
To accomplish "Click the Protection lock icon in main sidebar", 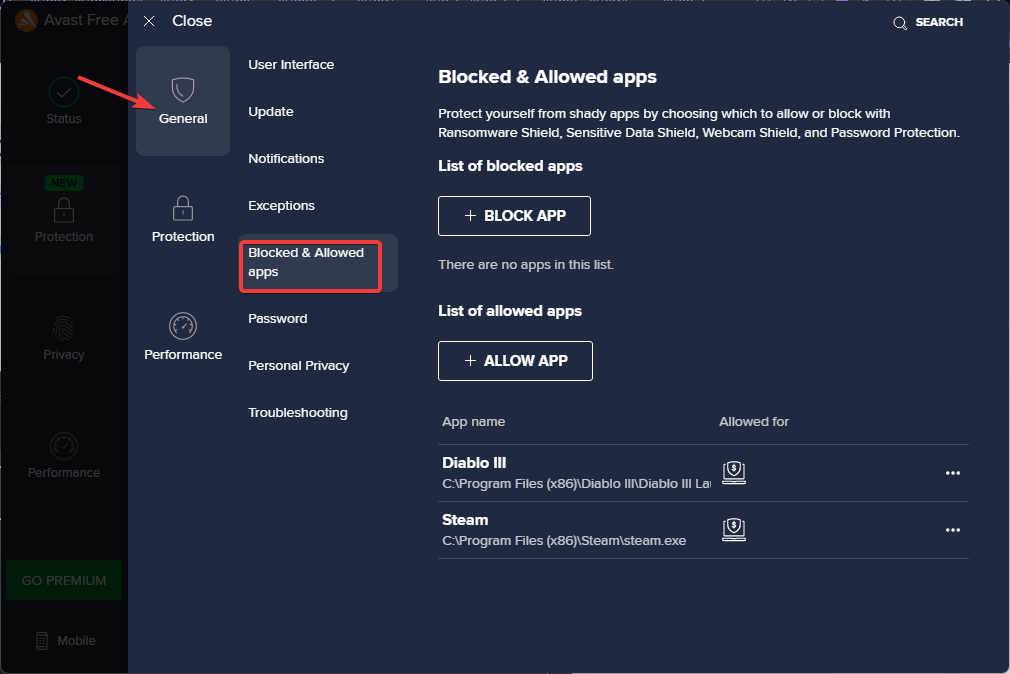I will point(64,210).
